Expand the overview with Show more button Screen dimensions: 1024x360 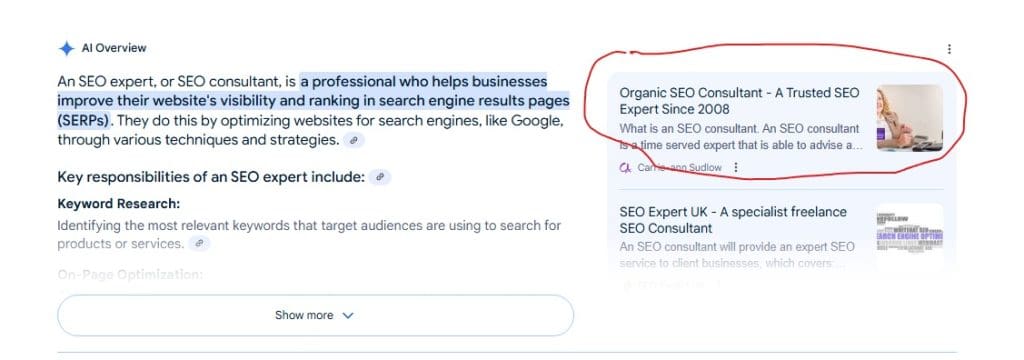coord(315,316)
